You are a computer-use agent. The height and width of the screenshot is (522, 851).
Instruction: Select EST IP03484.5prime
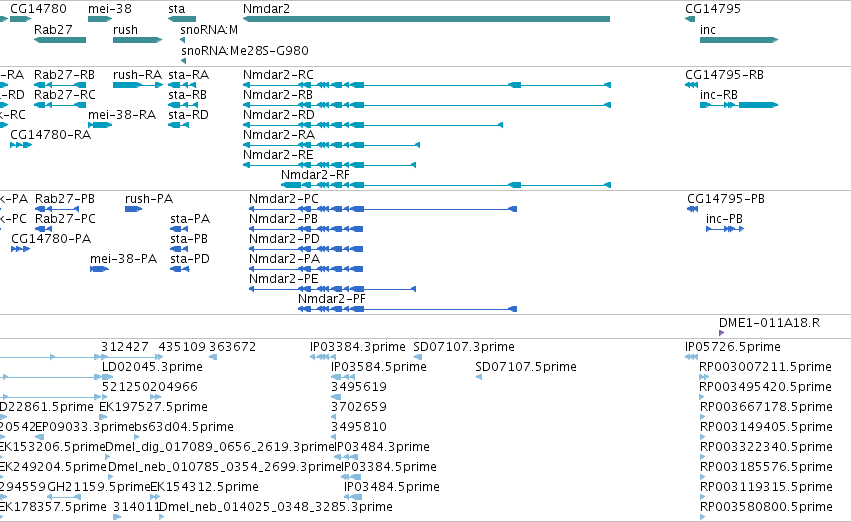pyautogui.click(x=391, y=487)
